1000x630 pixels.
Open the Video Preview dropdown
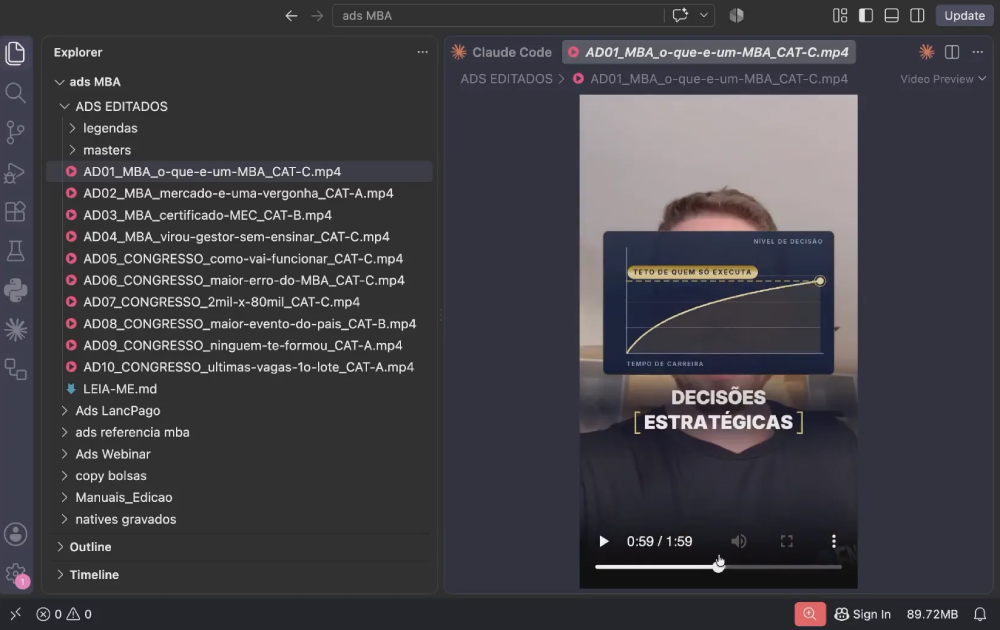tap(943, 79)
